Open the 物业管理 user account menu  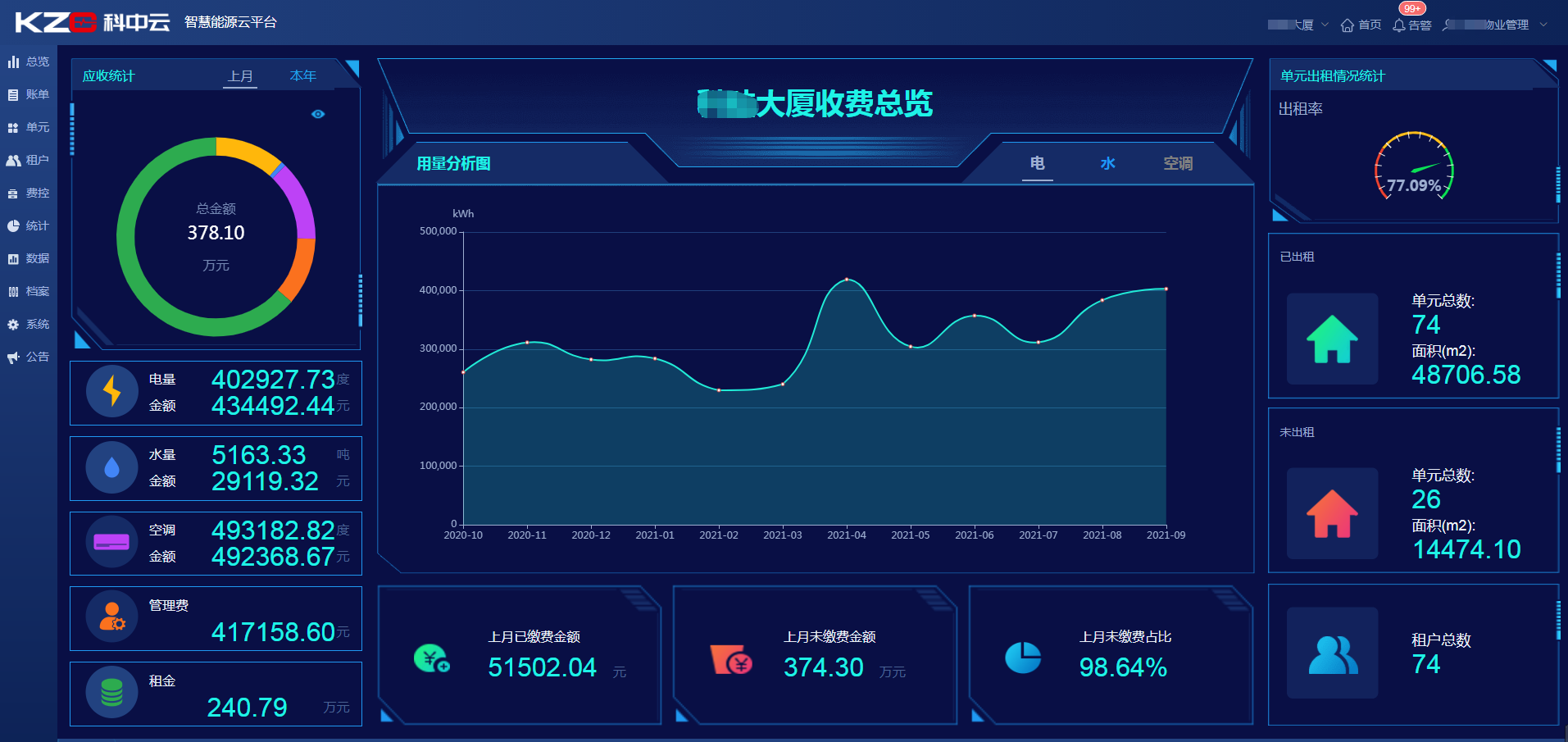coord(1496,25)
